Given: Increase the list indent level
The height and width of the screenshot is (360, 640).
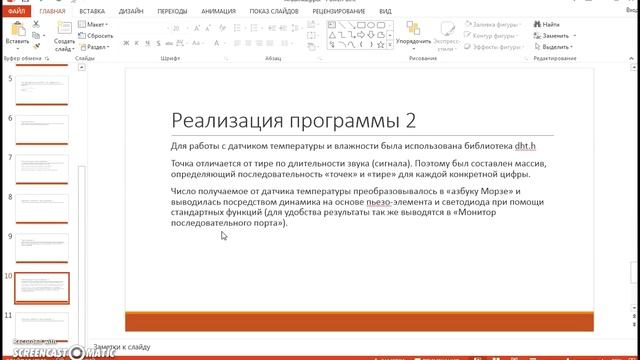Looking at the screenshot, I should pyautogui.click(x=283, y=28).
